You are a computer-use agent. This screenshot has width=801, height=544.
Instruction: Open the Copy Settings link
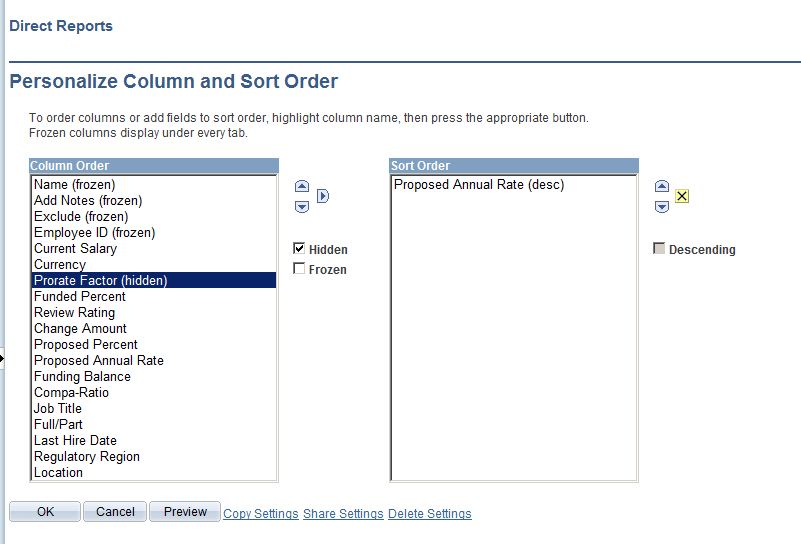[x=261, y=514]
